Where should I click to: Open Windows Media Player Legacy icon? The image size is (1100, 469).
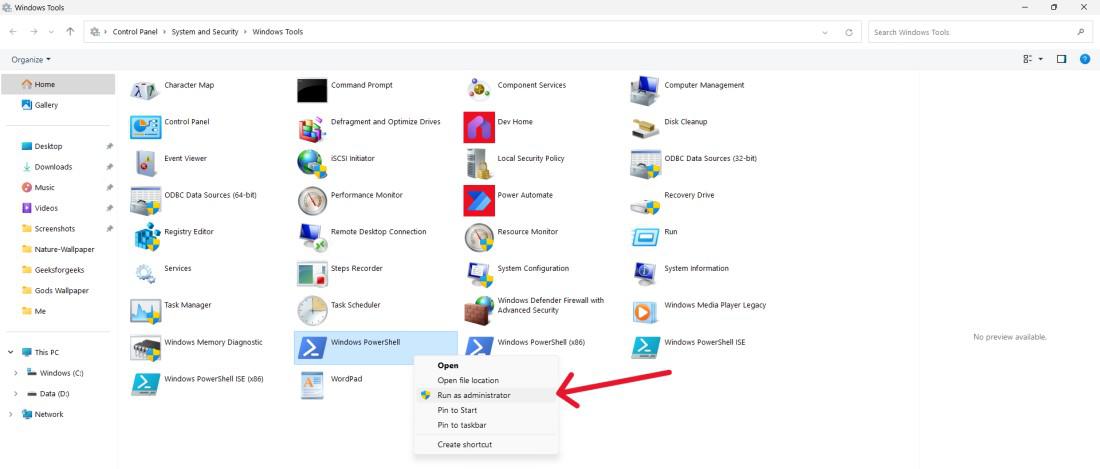tap(645, 311)
